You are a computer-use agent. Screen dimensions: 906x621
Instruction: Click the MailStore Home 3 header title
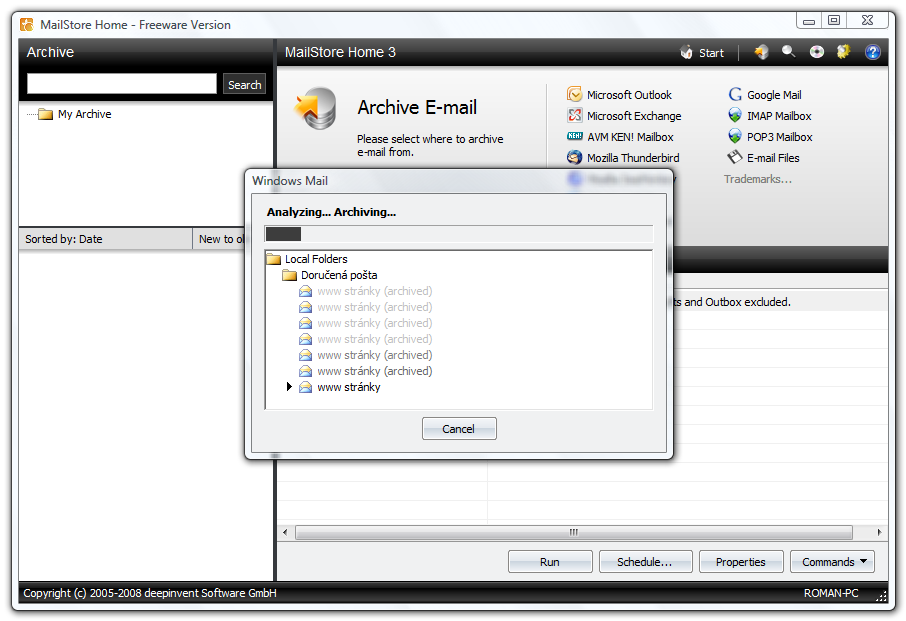click(340, 53)
